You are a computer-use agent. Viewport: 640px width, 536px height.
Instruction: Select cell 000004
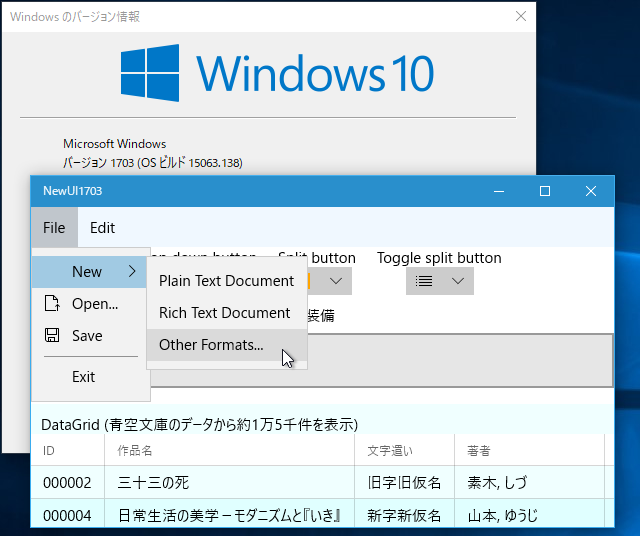[x=68, y=514]
